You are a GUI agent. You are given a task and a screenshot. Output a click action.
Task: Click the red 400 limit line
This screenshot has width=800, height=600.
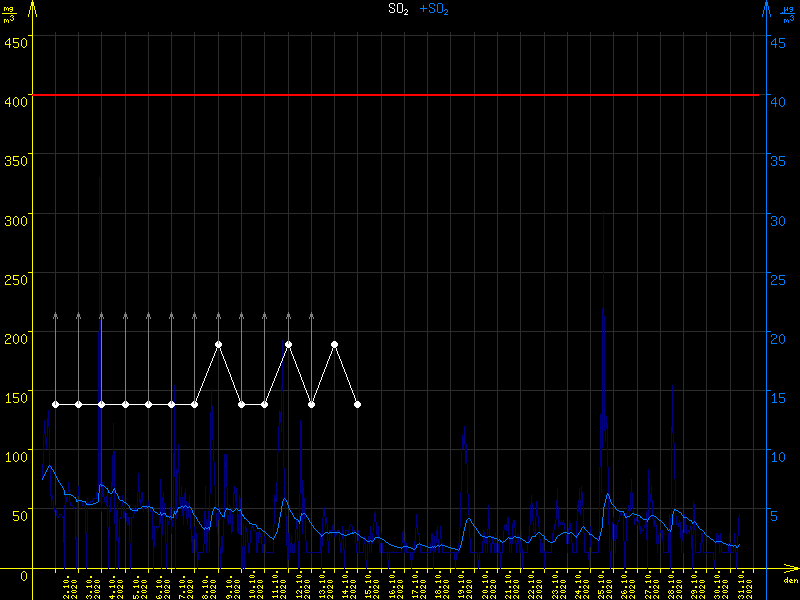tap(400, 95)
